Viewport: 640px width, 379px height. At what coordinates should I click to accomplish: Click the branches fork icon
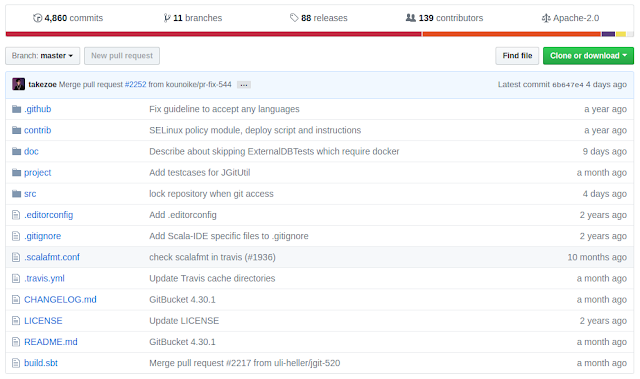[167, 18]
